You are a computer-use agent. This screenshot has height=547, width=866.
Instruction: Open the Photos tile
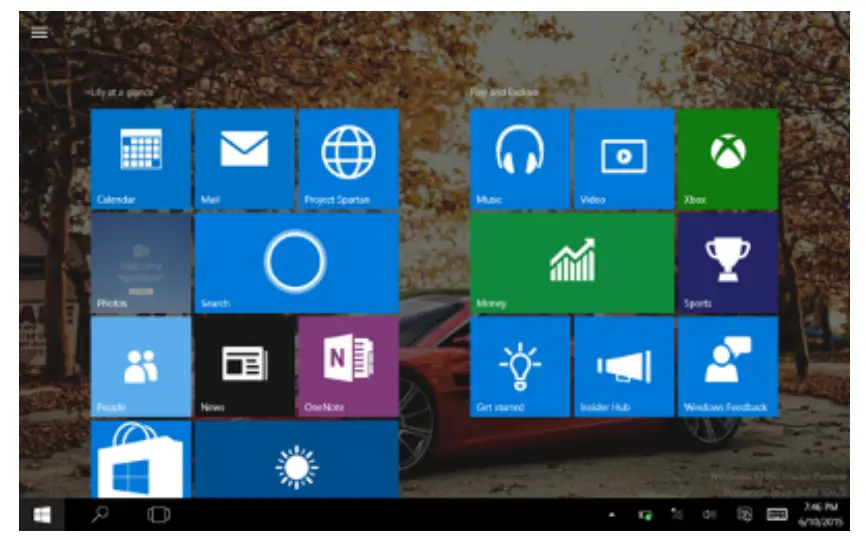click(x=141, y=263)
